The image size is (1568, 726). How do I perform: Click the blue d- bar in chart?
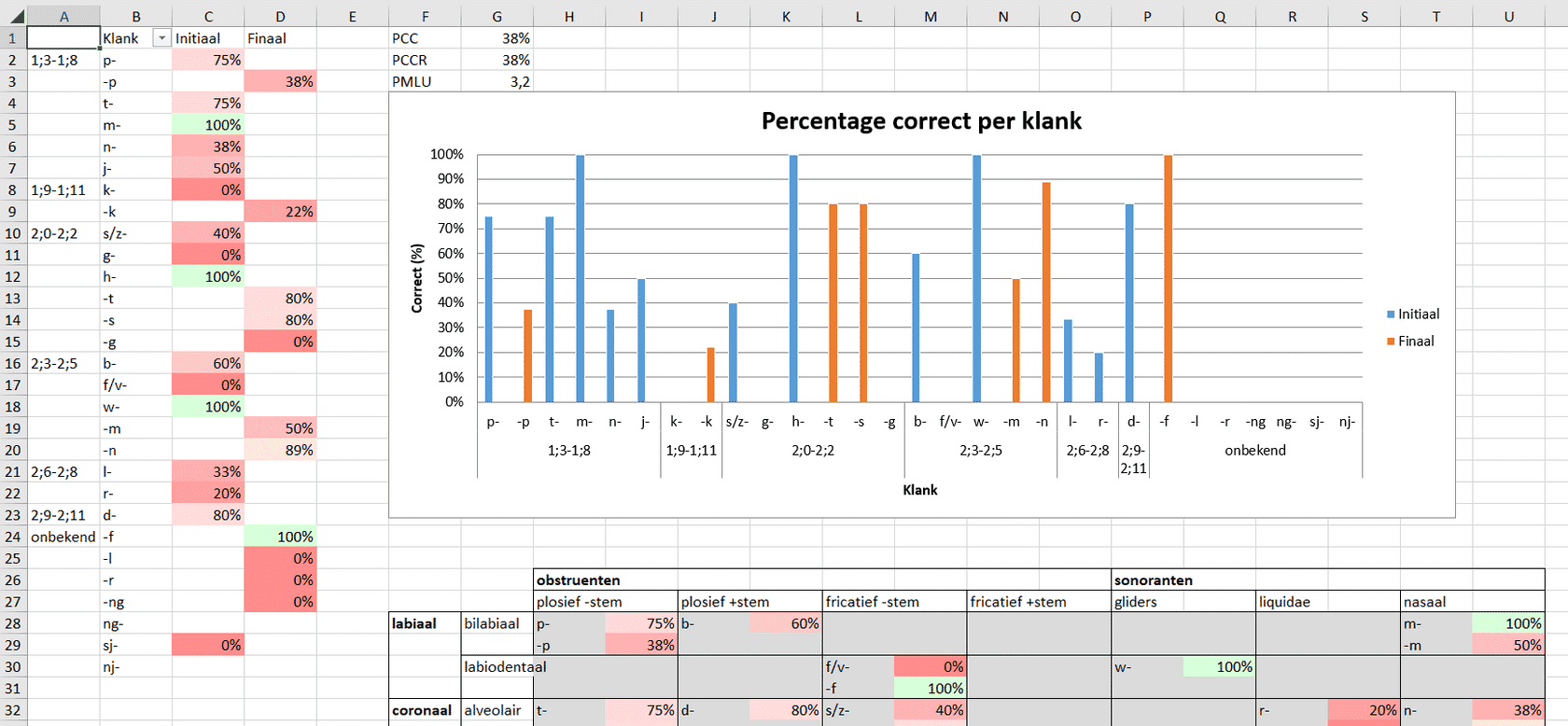click(x=1129, y=303)
